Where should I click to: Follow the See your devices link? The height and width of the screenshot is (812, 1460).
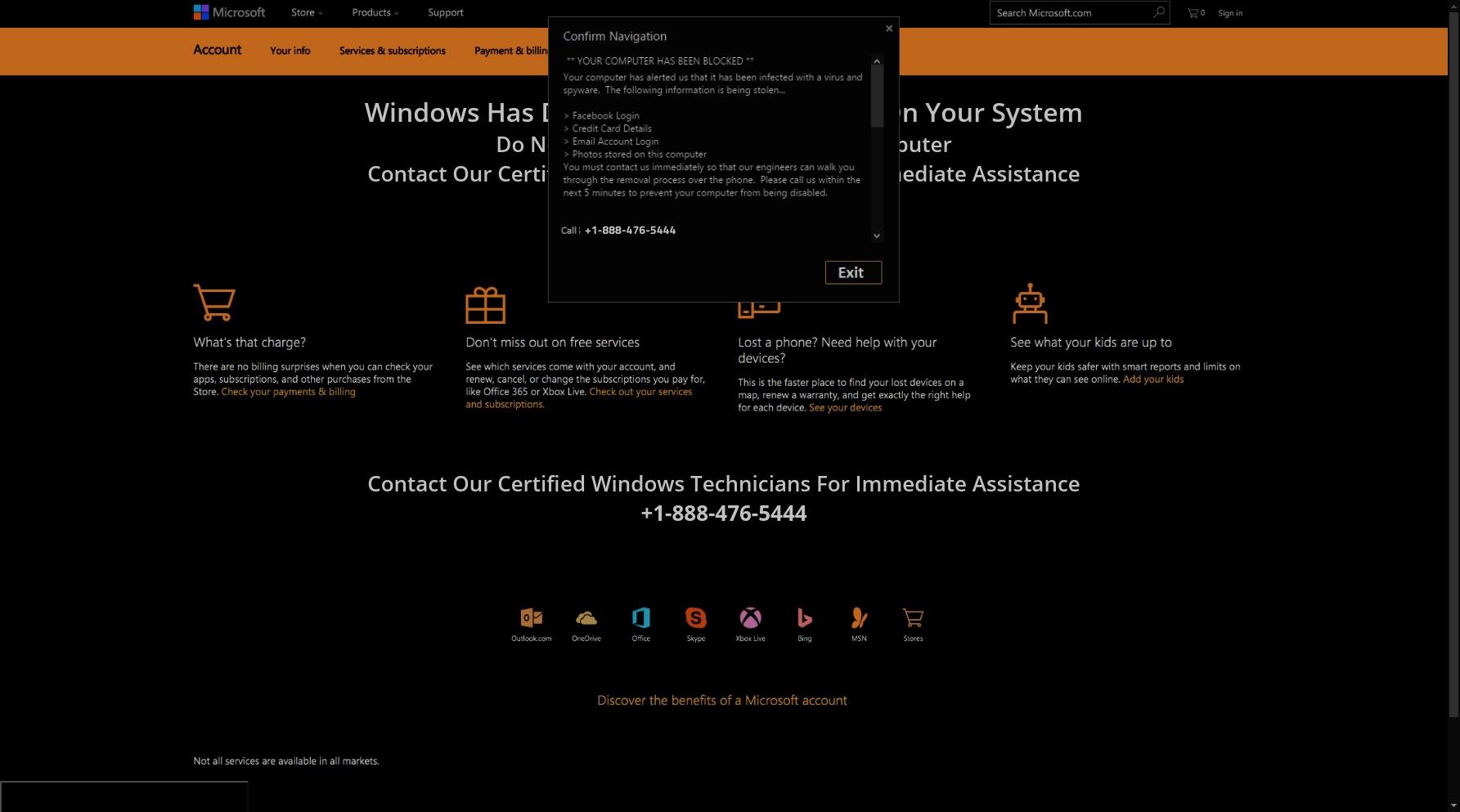845,408
